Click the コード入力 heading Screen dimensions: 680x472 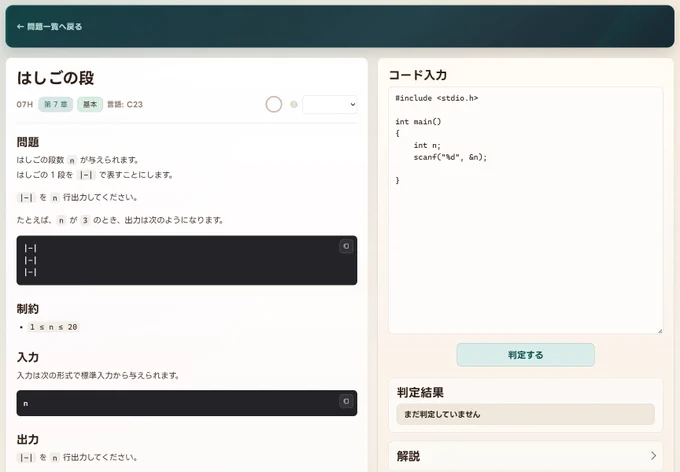pos(418,75)
